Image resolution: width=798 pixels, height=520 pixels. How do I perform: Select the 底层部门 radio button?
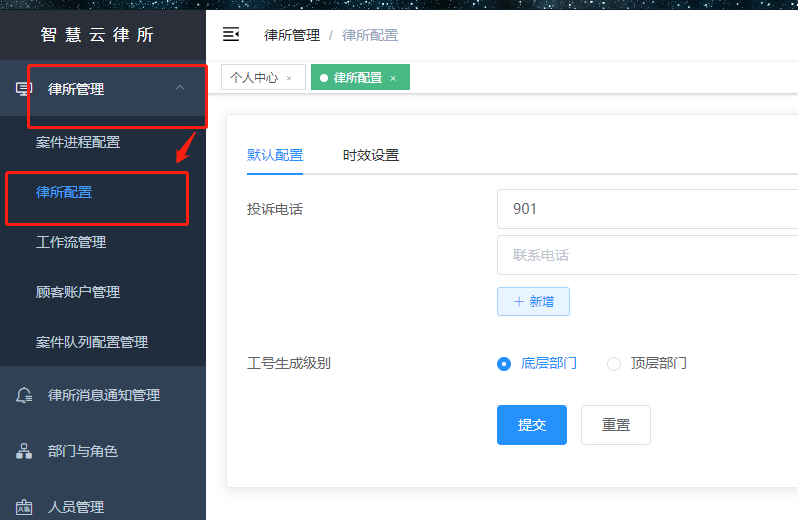tap(504, 364)
